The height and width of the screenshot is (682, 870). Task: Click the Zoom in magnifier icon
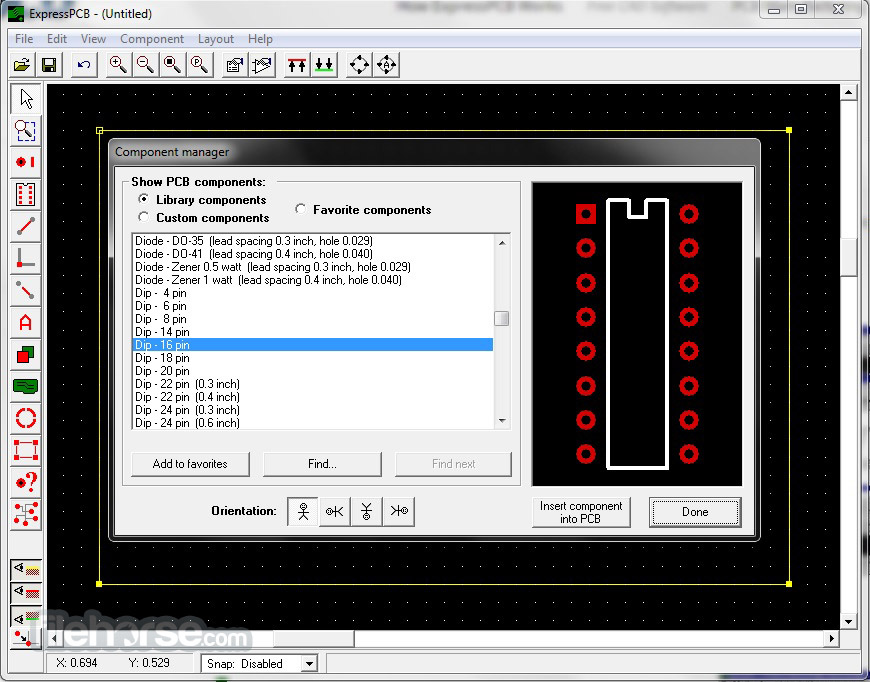(118, 65)
